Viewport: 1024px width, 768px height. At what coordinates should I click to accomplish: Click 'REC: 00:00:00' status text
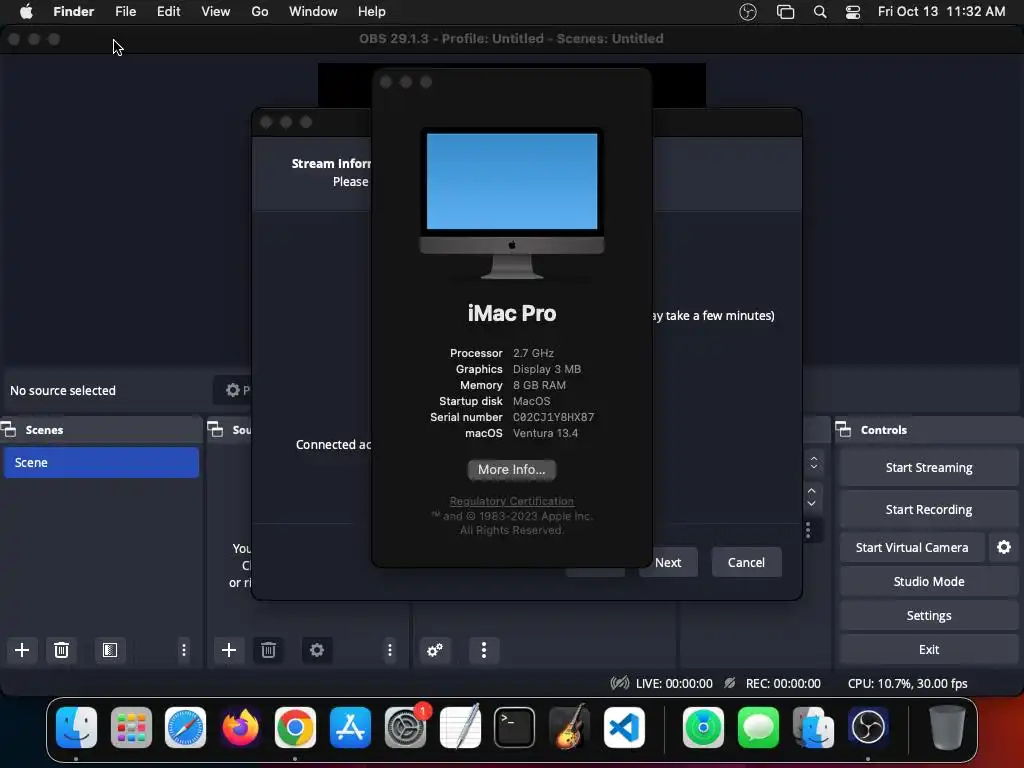783,683
